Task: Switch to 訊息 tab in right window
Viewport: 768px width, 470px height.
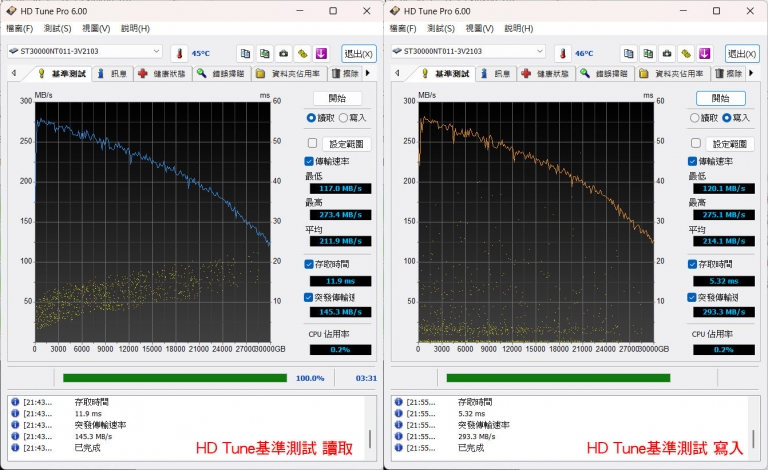Action: (497, 73)
